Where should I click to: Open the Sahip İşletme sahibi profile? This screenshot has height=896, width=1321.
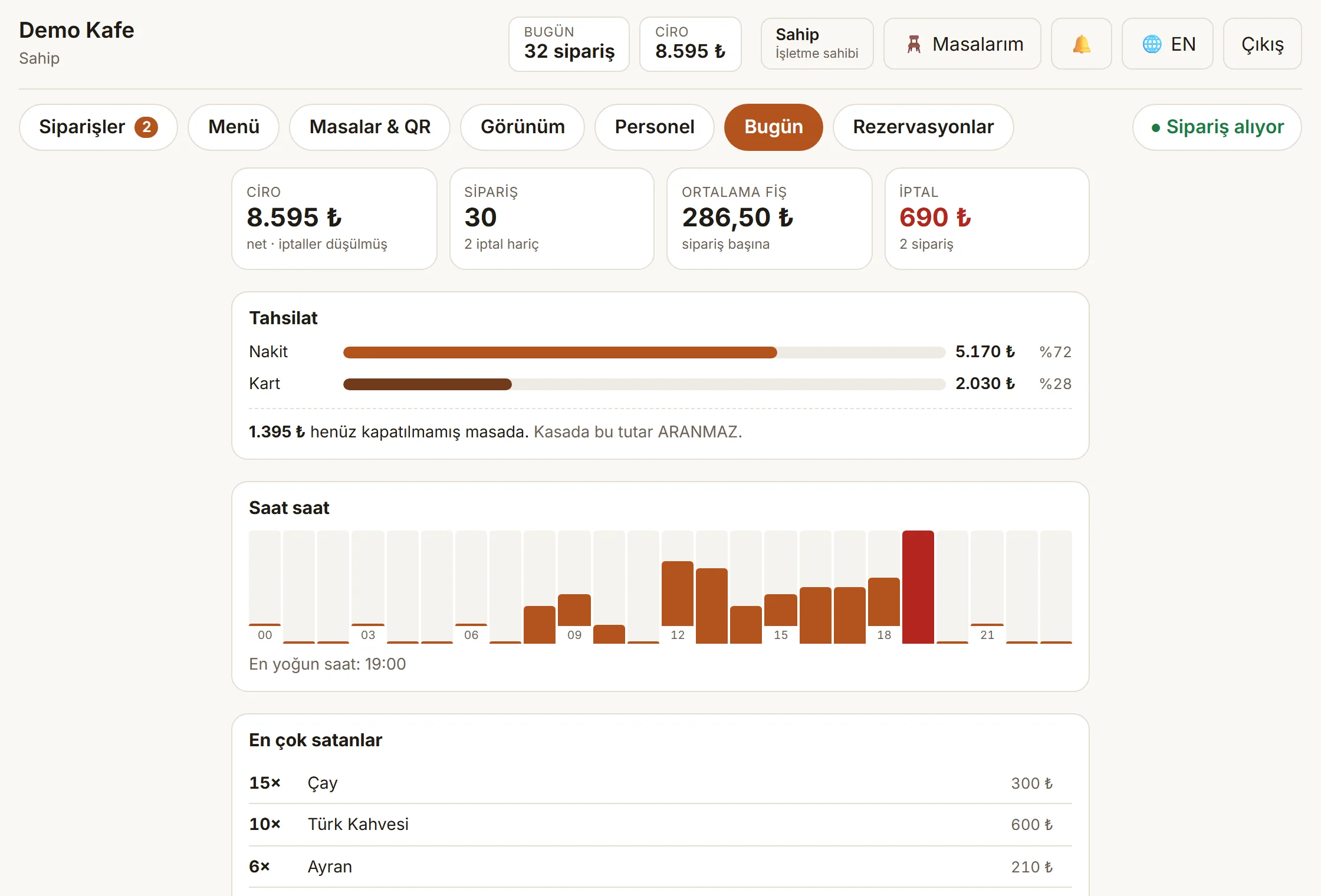[817, 44]
